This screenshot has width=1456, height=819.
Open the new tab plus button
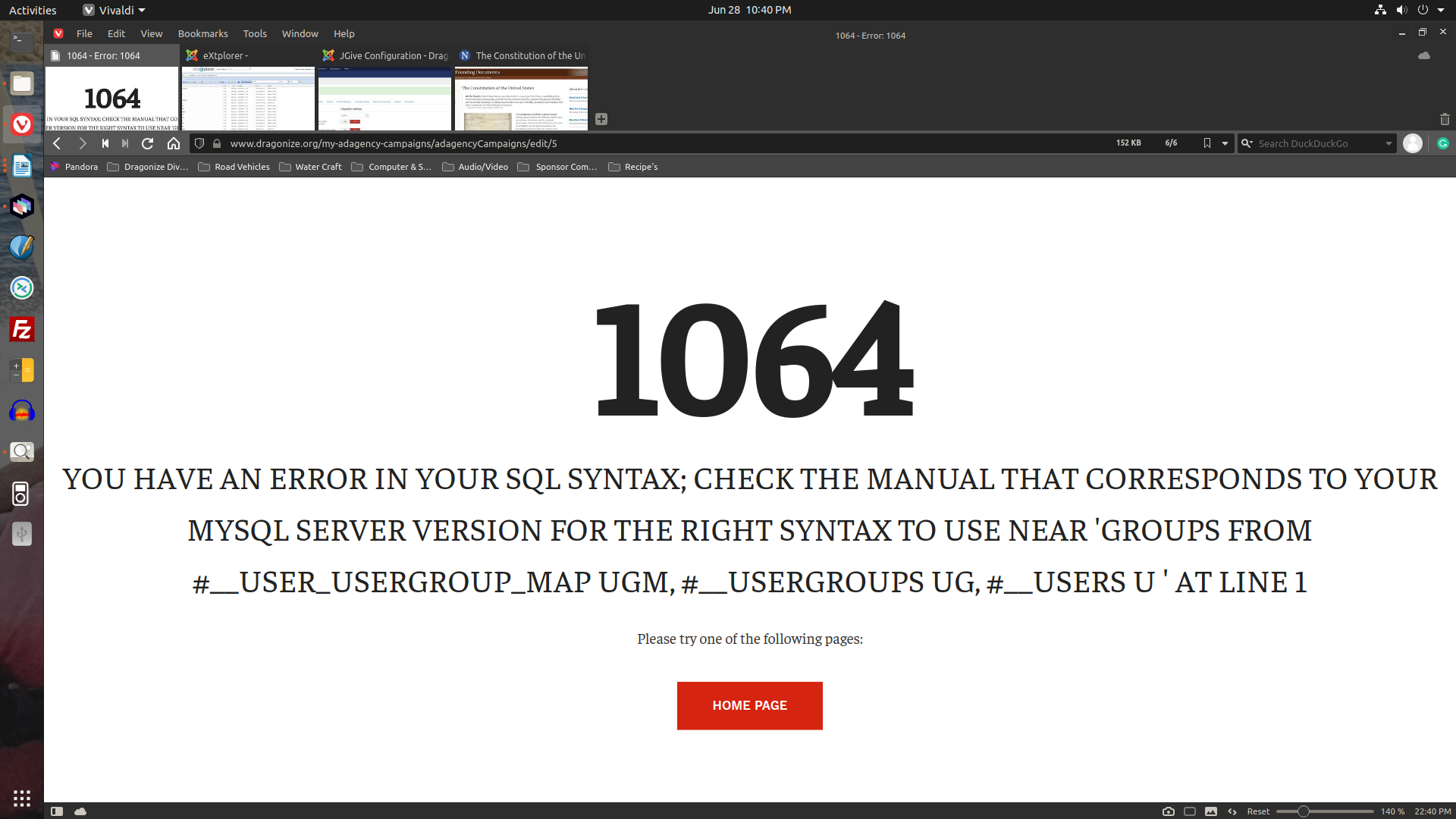(601, 119)
